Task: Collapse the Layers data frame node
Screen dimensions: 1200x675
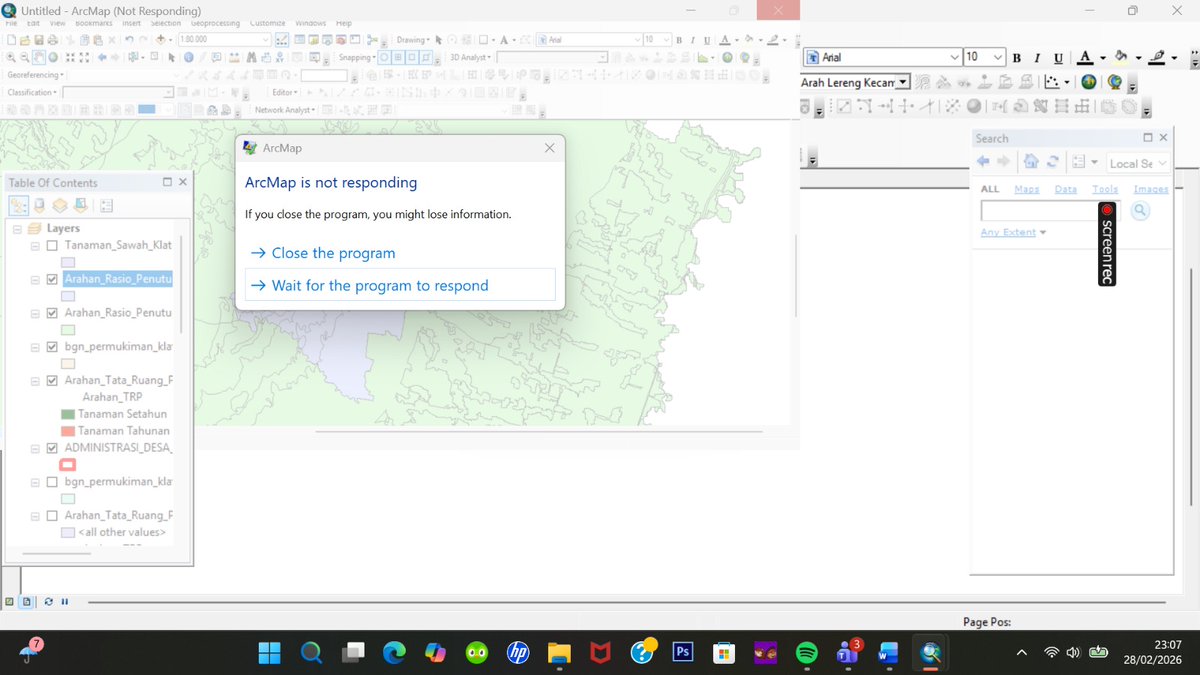Action: (18, 229)
